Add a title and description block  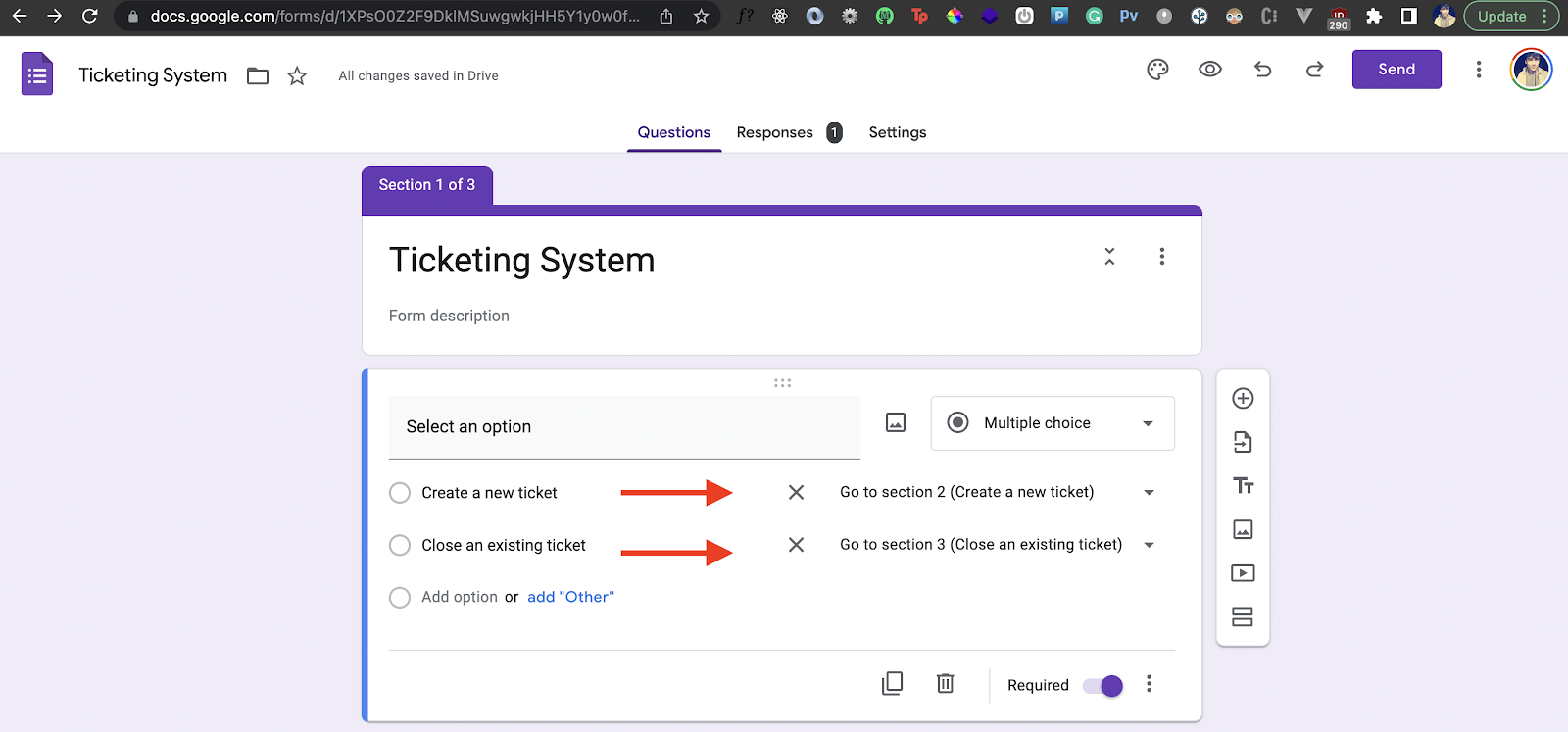point(1243,486)
